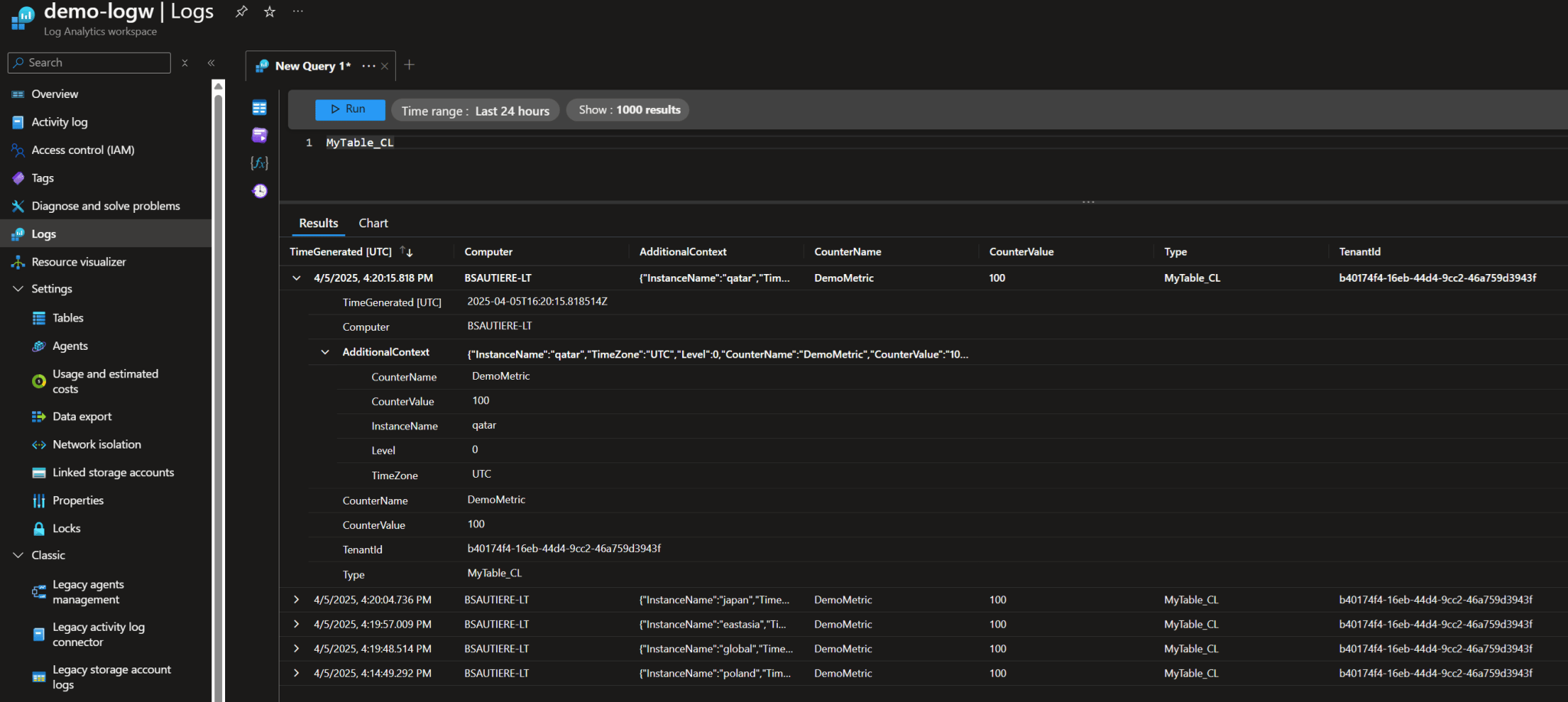
Task: Clear the sidebar search with X icon
Action: pos(185,63)
